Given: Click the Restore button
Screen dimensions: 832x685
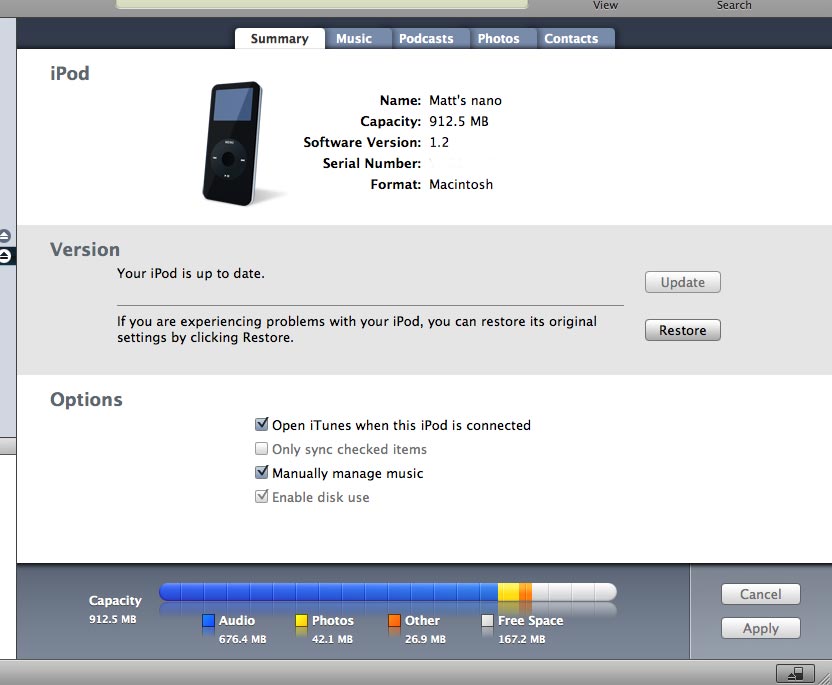Looking at the screenshot, I should point(682,330).
